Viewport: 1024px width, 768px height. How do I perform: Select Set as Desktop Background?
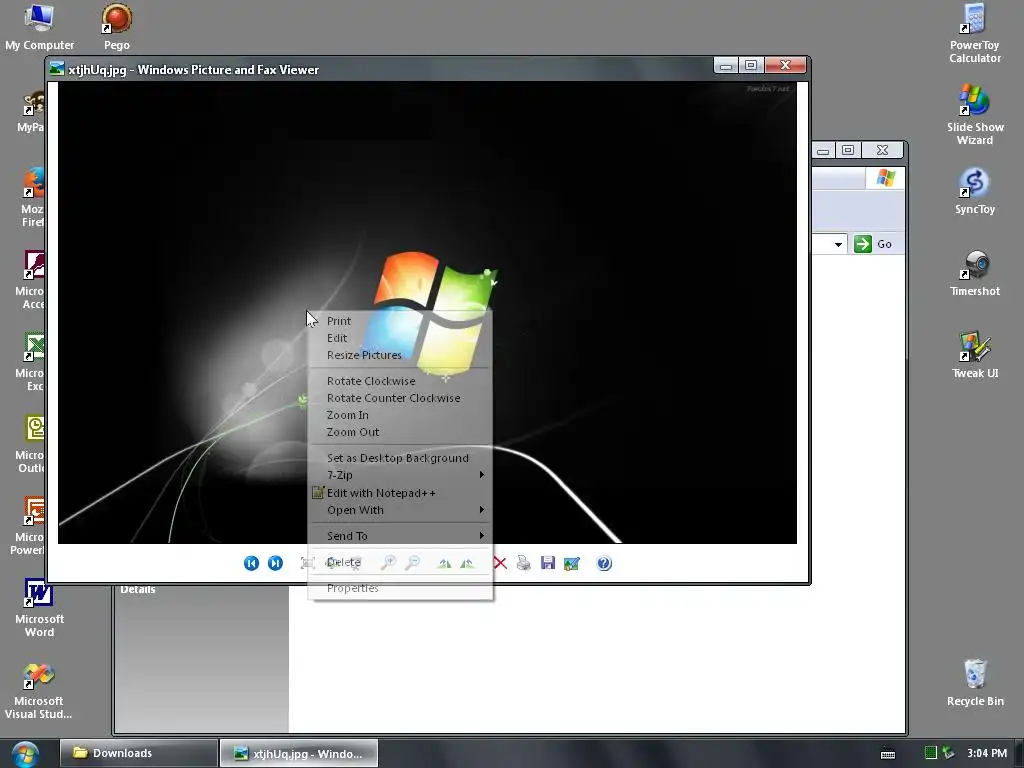(400, 458)
